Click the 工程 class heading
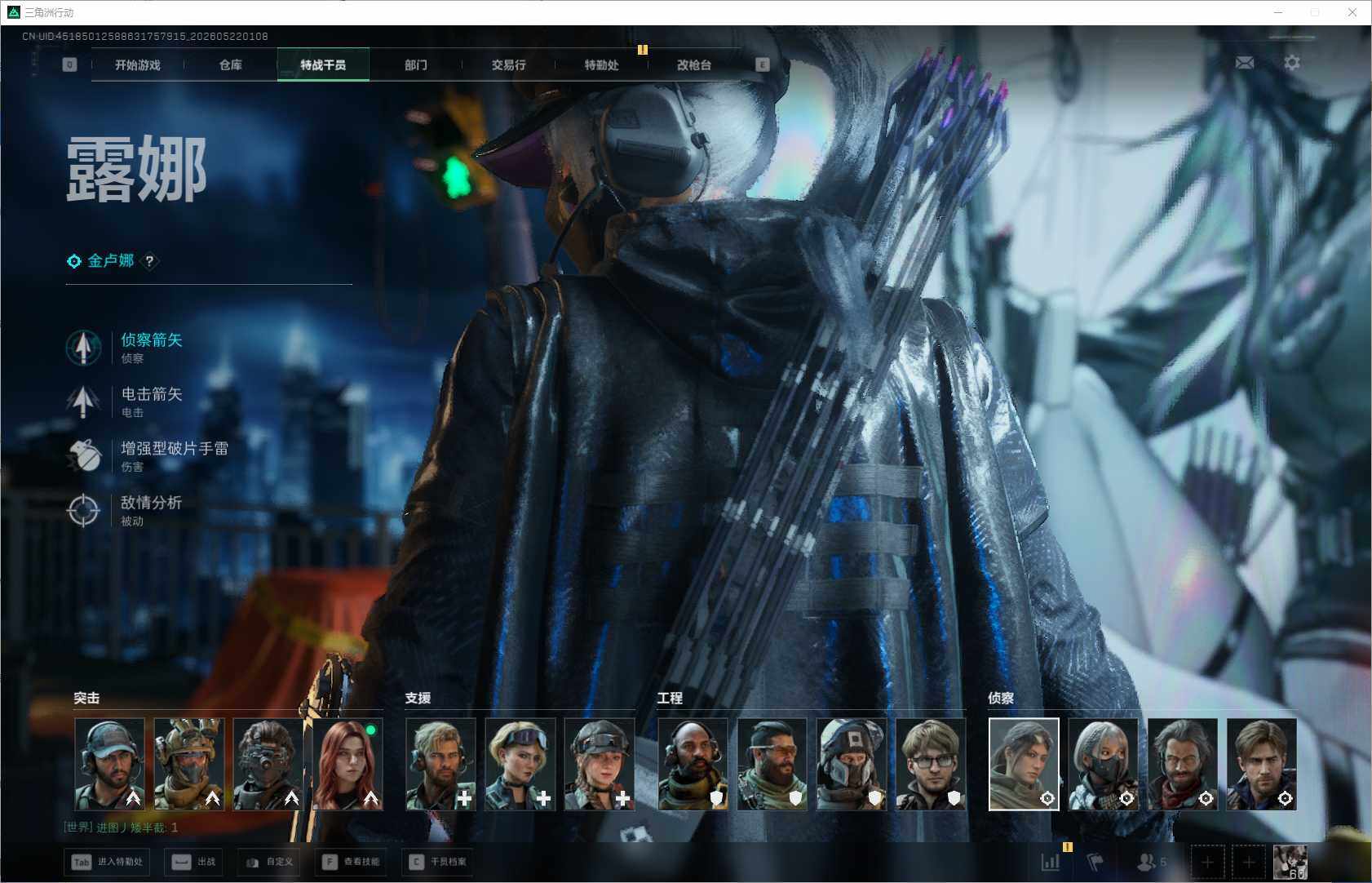Image resolution: width=1372 pixels, height=883 pixels. click(x=670, y=699)
